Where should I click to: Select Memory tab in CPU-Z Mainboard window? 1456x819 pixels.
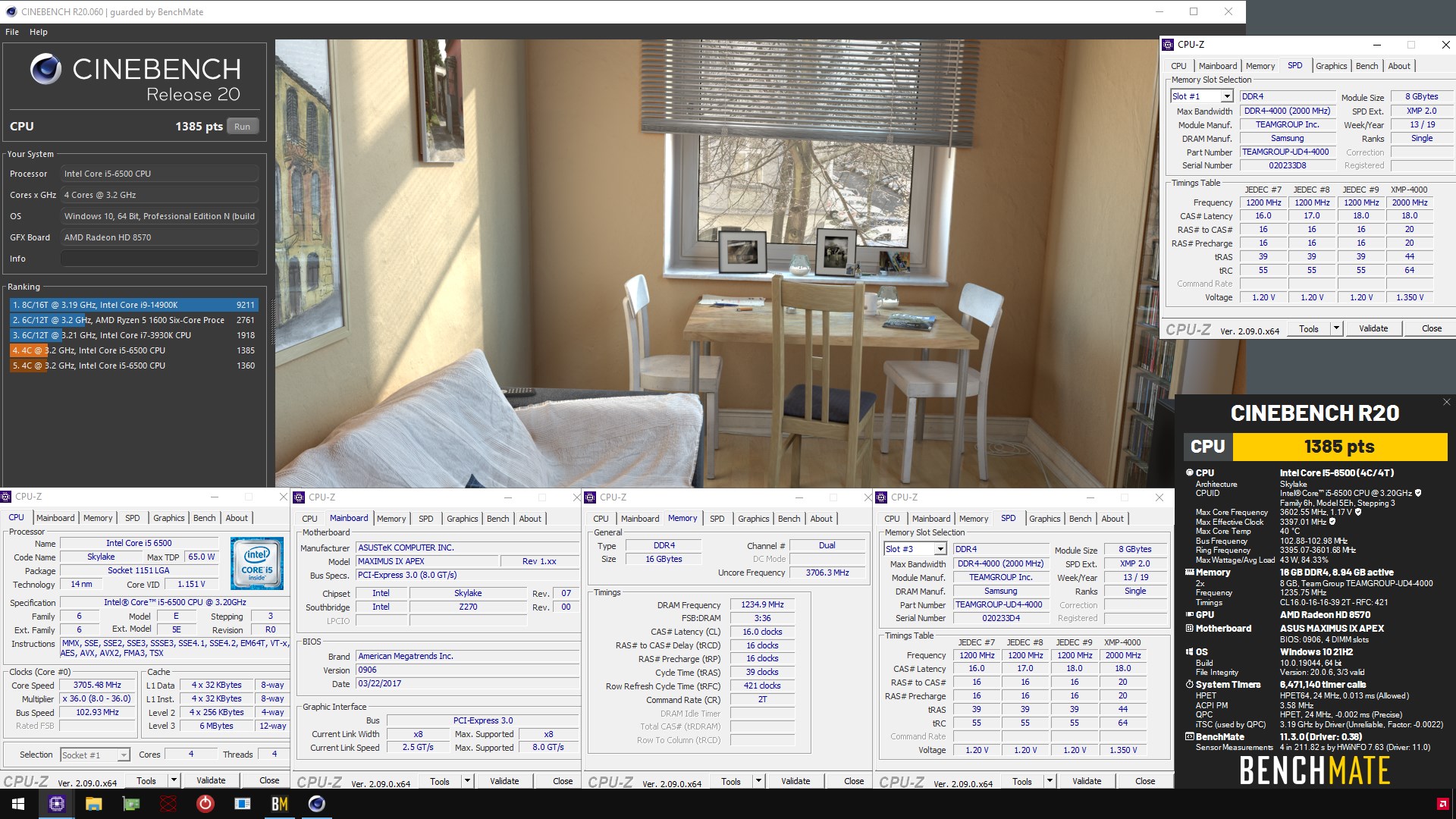[391, 519]
